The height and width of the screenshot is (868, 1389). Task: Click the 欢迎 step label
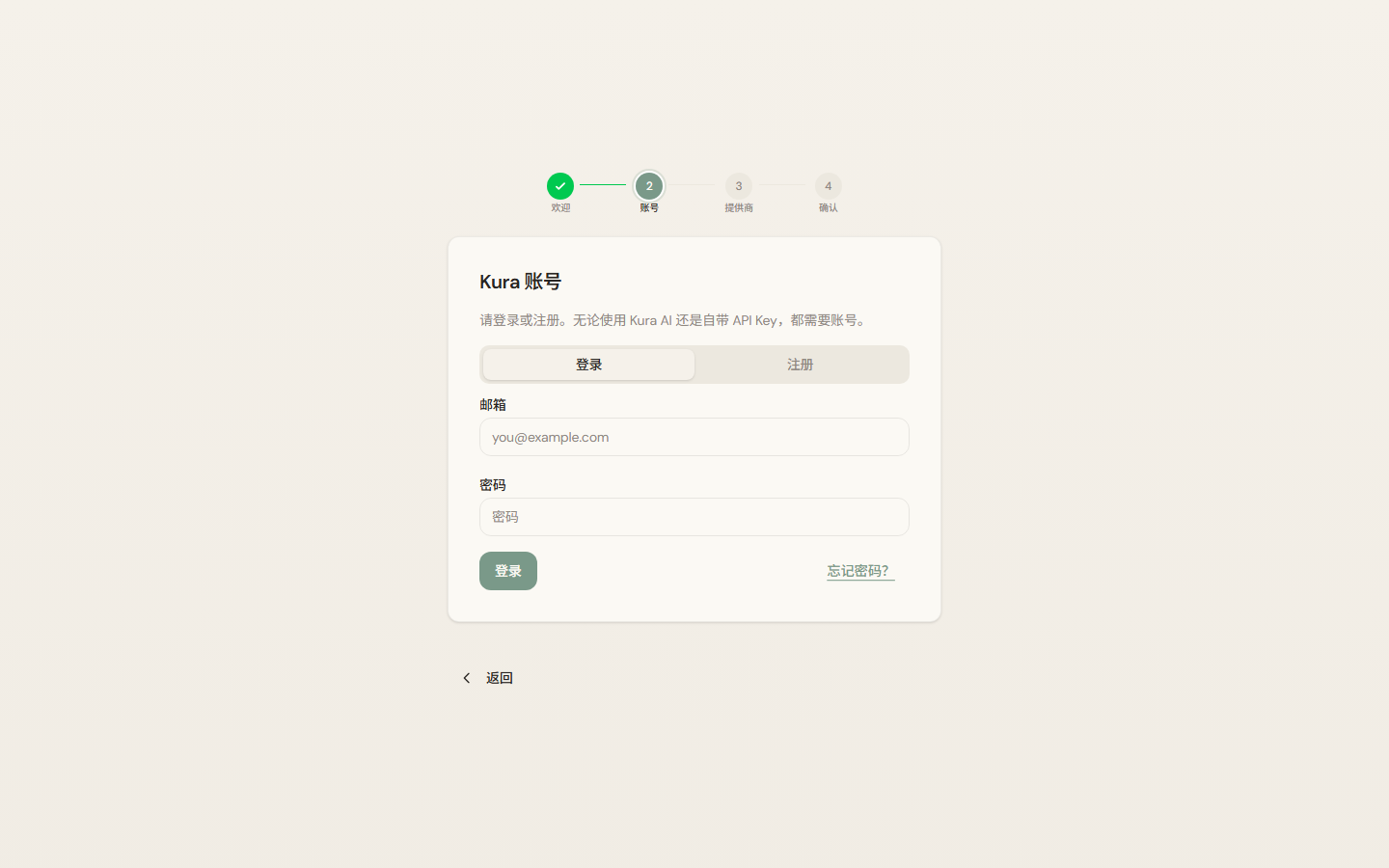coord(560,208)
